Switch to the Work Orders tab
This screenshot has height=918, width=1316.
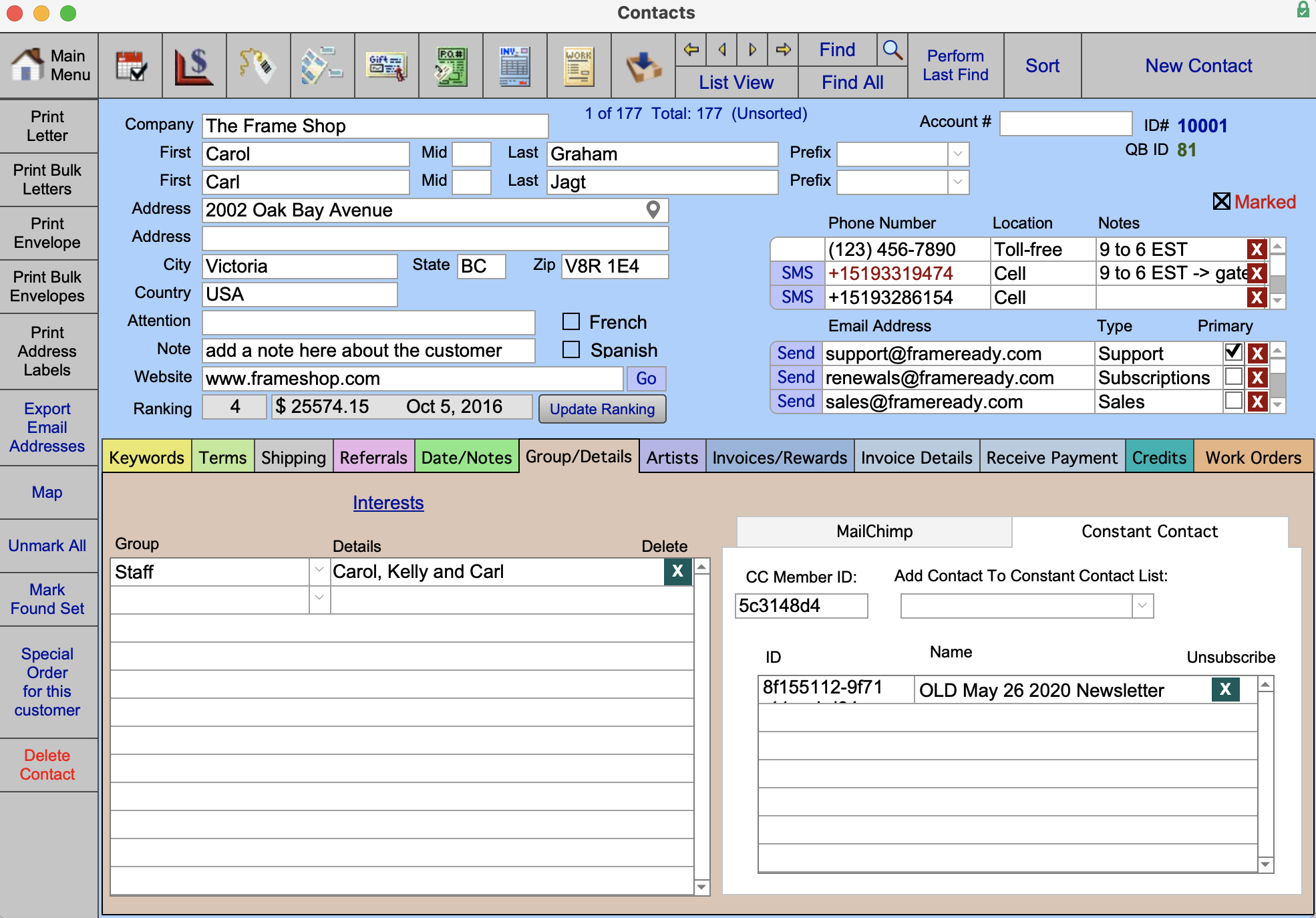(x=1253, y=458)
